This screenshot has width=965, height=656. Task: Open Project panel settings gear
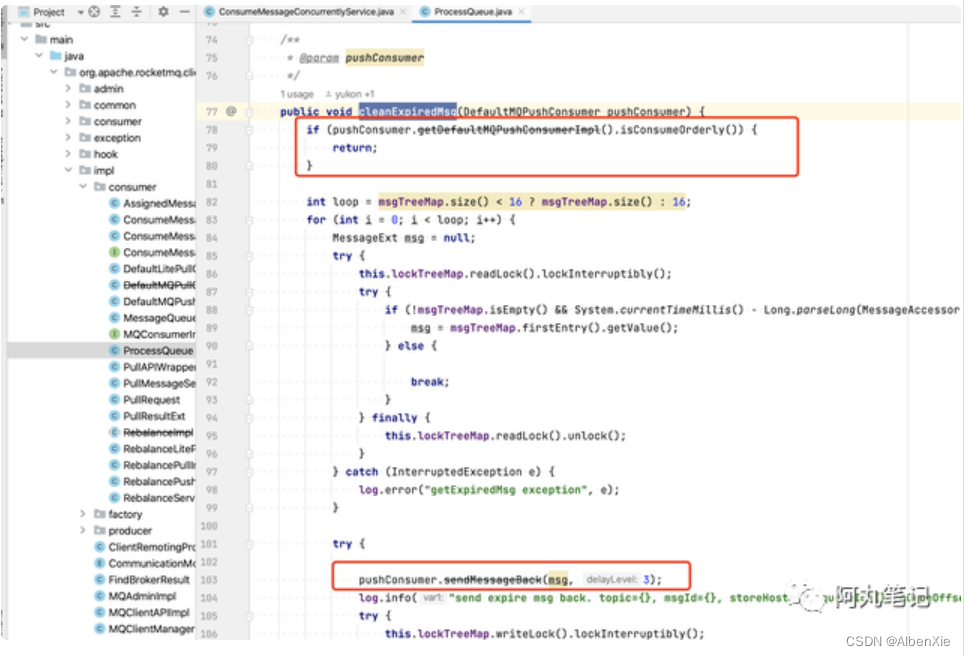tap(163, 12)
